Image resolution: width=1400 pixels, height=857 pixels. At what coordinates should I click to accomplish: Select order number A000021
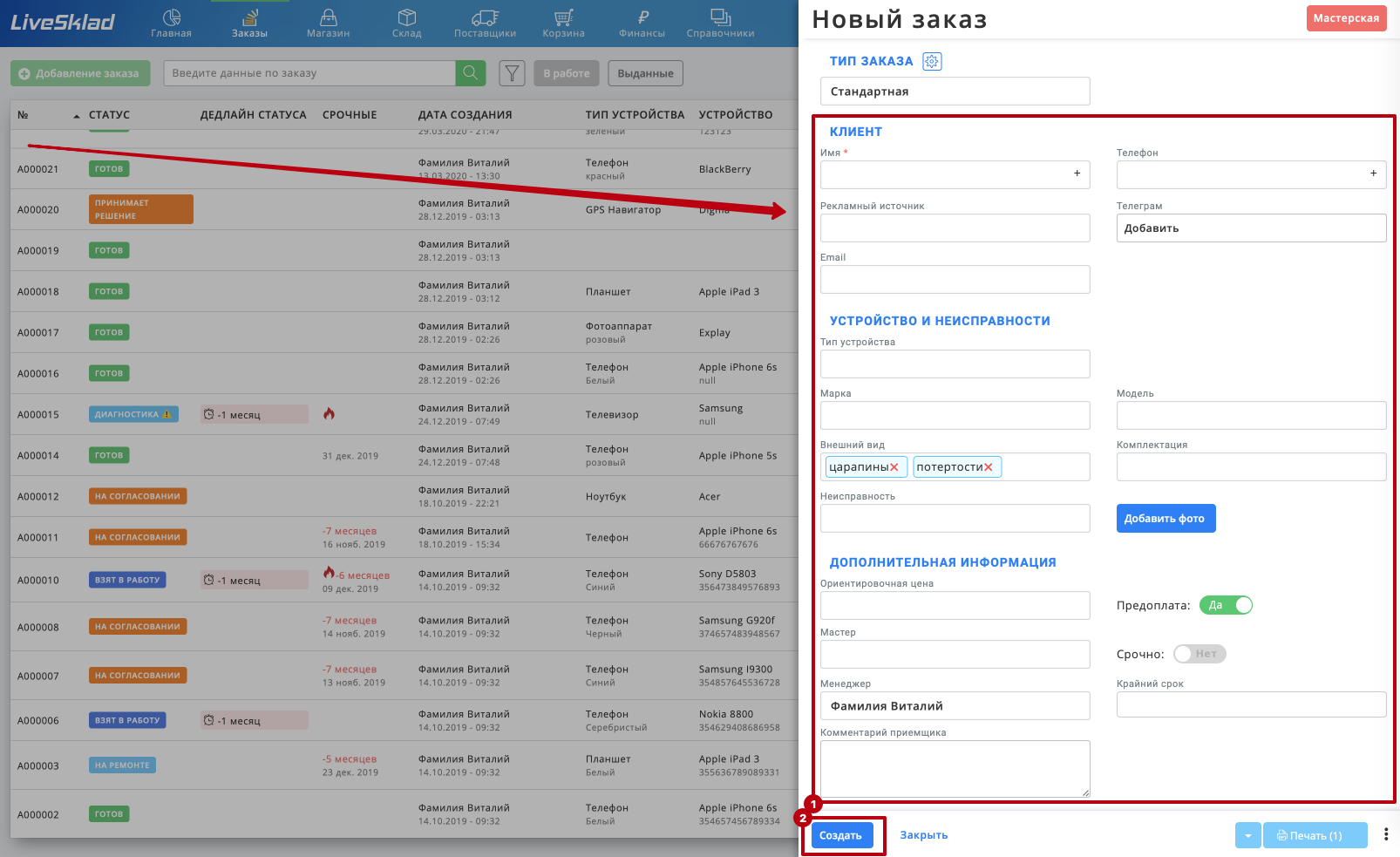[38, 169]
